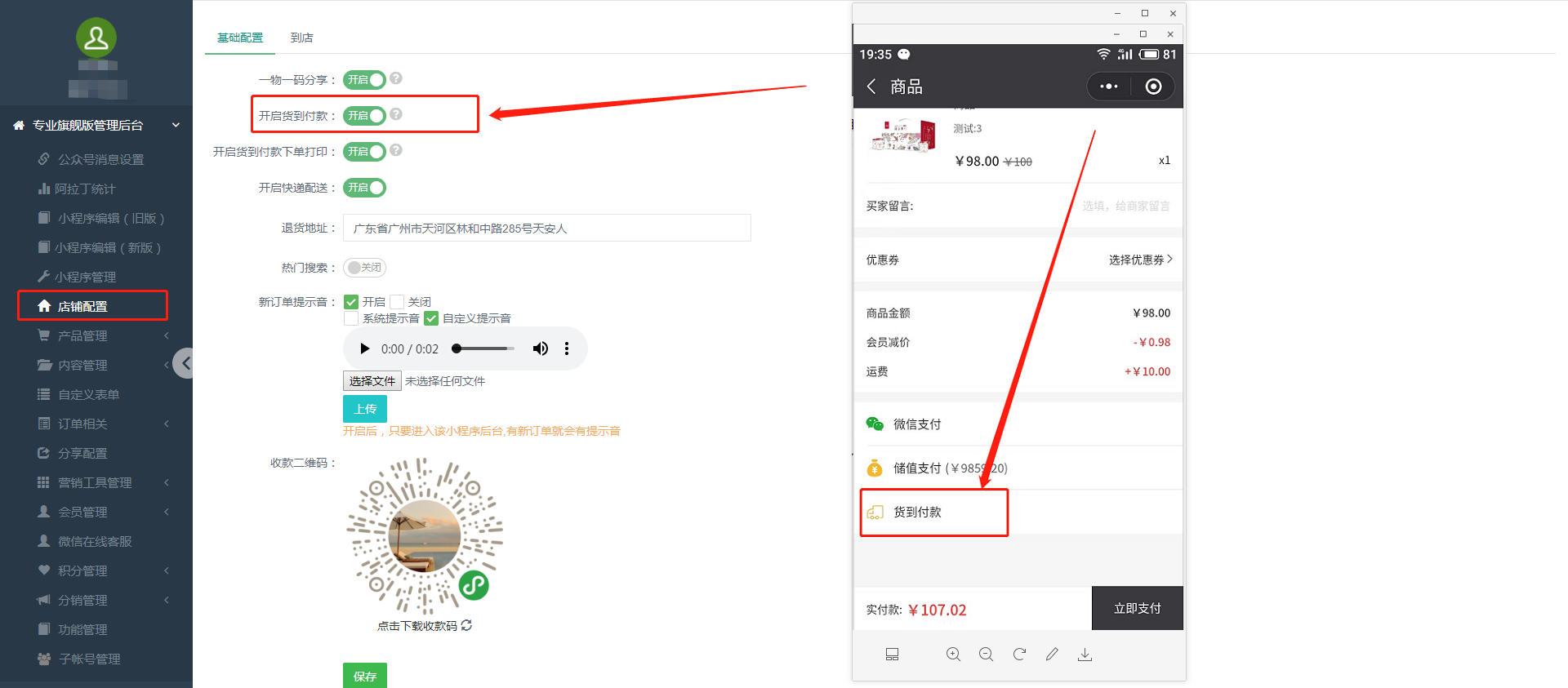This screenshot has height=688, width=1568.
Task: Click the pencil edit icon in viewer toolbar
Action: [x=1052, y=655]
